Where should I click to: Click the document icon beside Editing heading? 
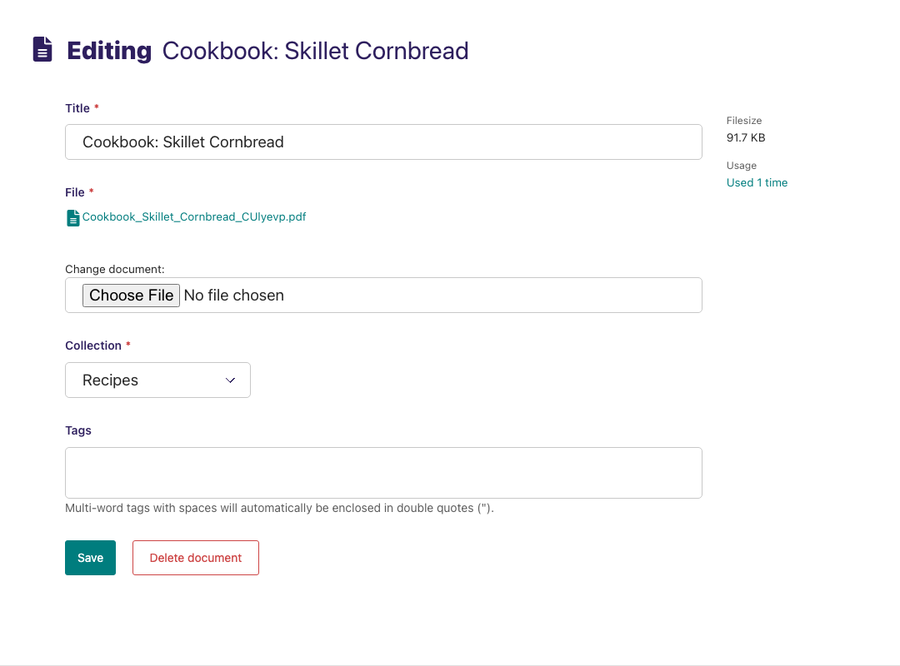(x=42, y=49)
